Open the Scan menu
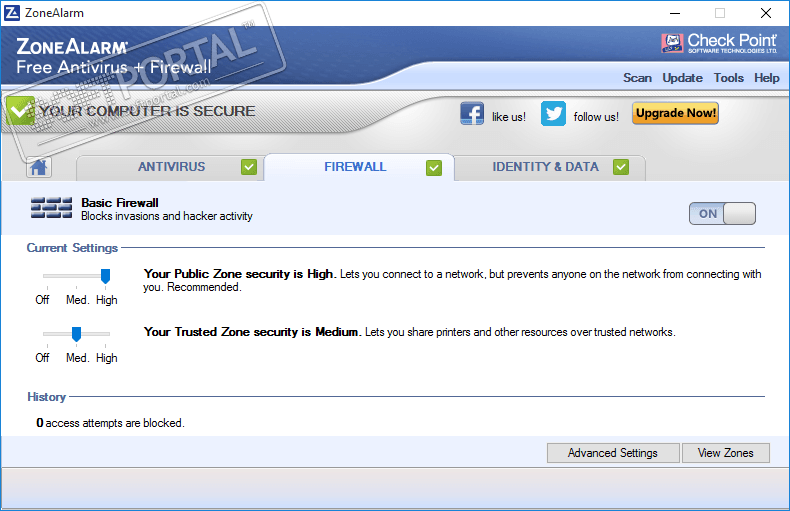 coord(637,78)
